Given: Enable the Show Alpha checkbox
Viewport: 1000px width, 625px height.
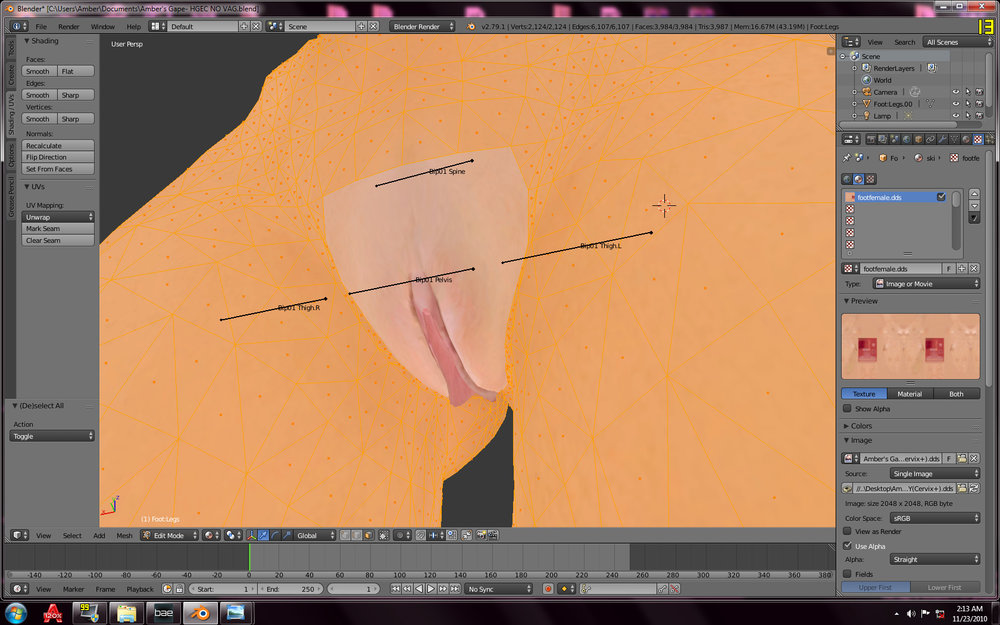Looking at the screenshot, I should (x=847, y=409).
